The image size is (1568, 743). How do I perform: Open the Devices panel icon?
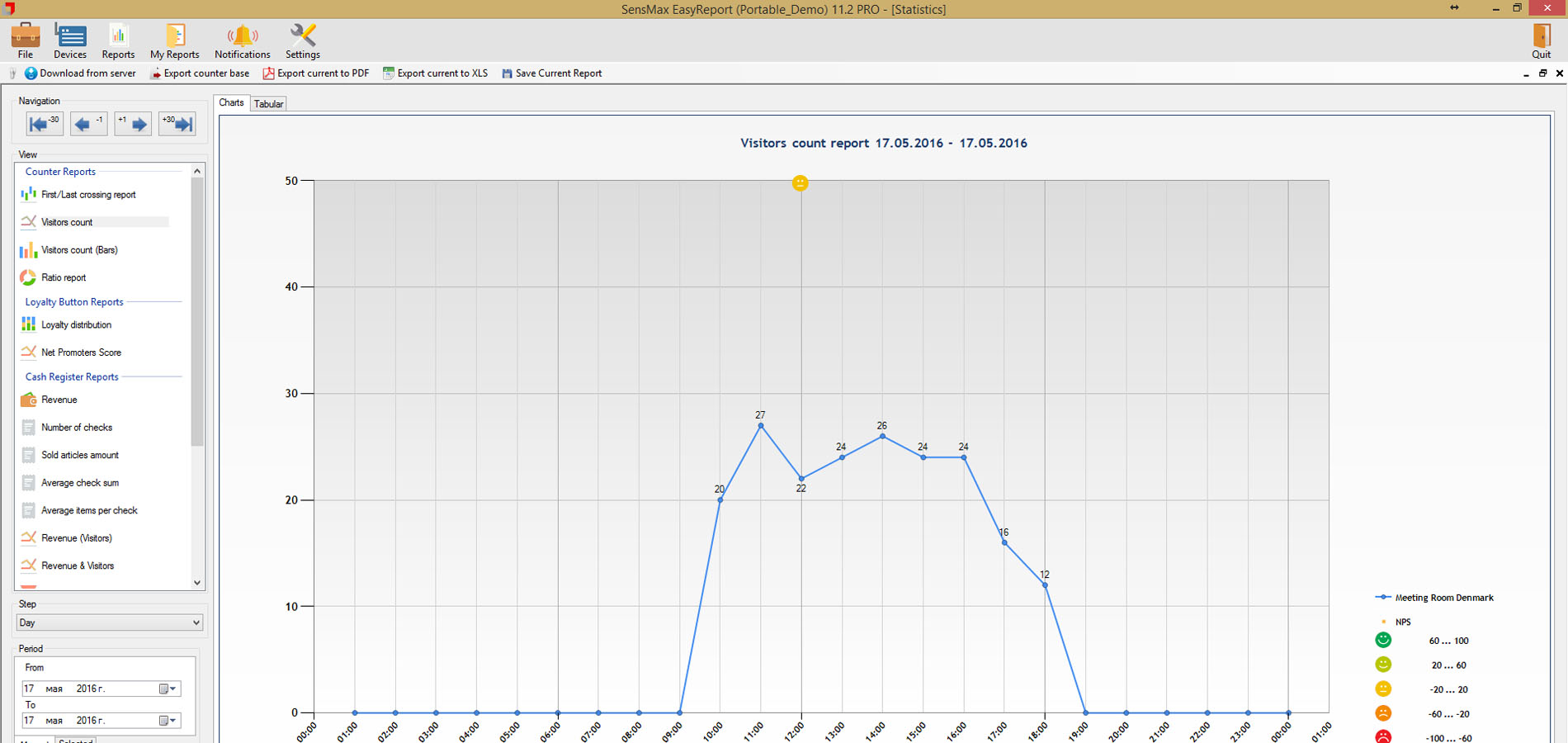(70, 36)
